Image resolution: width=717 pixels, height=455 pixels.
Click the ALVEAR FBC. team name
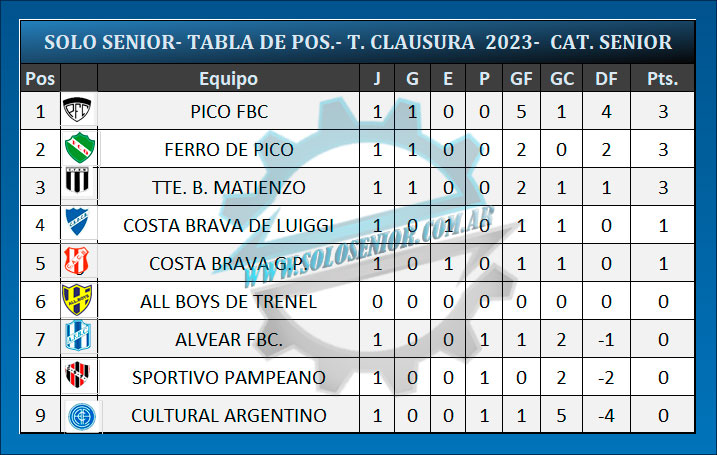[x=229, y=339]
